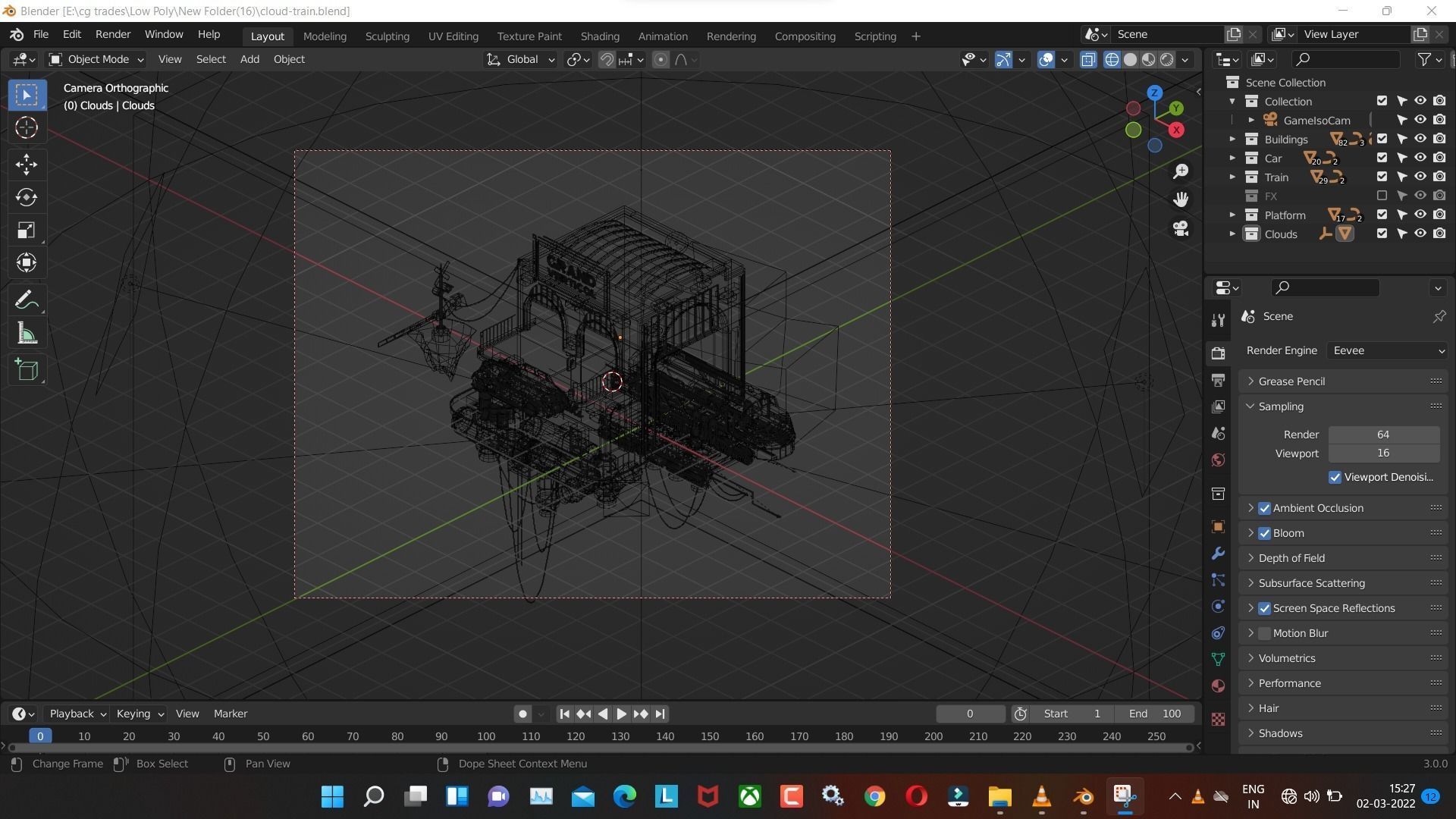
Task: Pin the Scene properties panel
Action: click(1439, 316)
